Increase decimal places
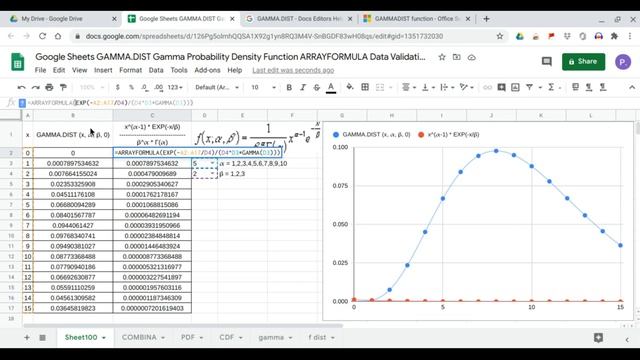Image resolution: width=640 pixels, height=360 pixels. 159,87
